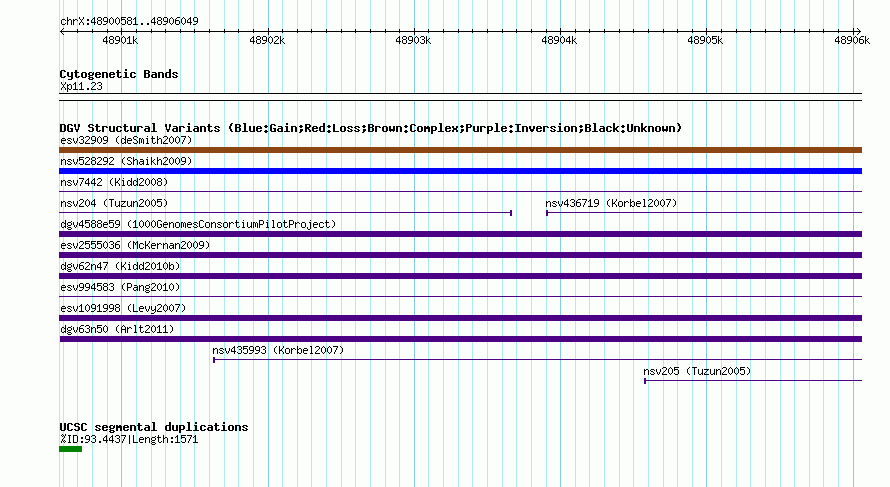Click the nsv436719 variant line's start cap
This screenshot has height=487, width=890.
547,213
